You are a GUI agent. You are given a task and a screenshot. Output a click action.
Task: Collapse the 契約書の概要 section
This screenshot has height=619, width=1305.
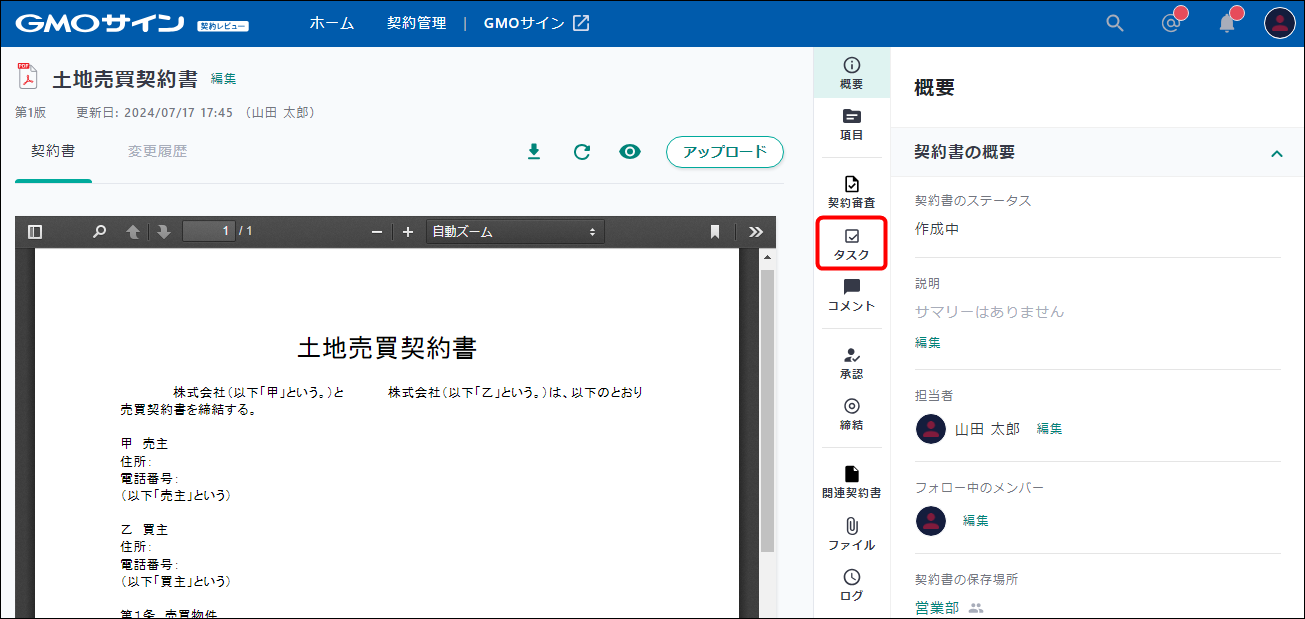[x=1276, y=153]
